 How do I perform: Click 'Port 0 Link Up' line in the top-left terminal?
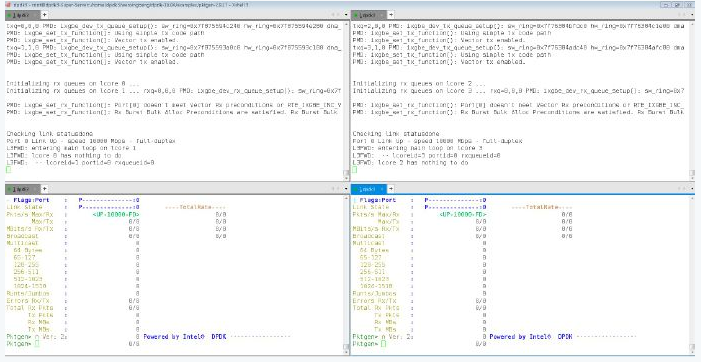(x=91, y=141)
